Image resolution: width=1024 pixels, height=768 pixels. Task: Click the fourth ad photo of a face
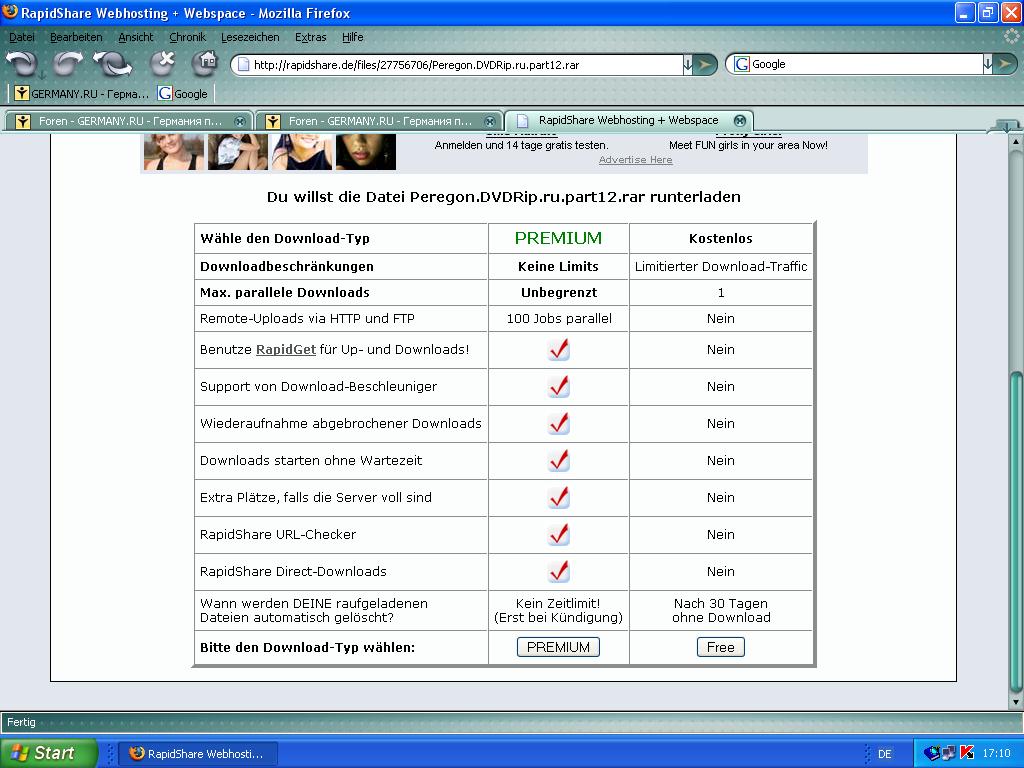coord(366,152)
